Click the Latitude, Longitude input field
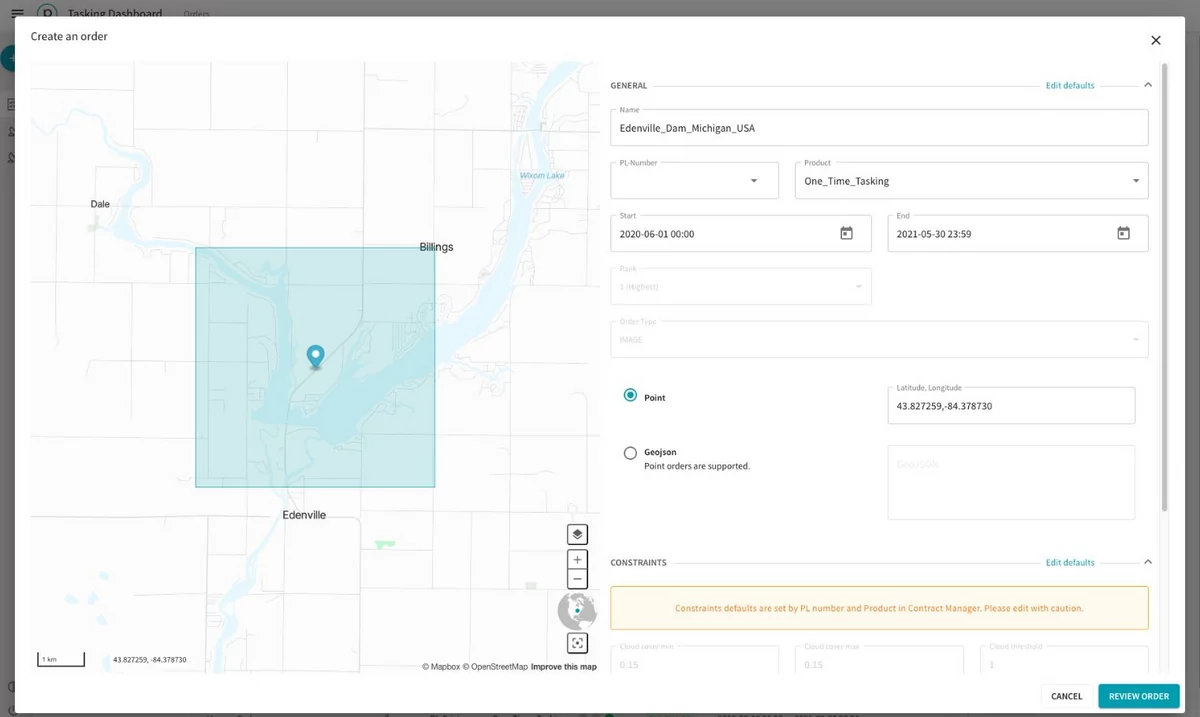This screenshot has height=717, width=1200. click(1011, 405)
